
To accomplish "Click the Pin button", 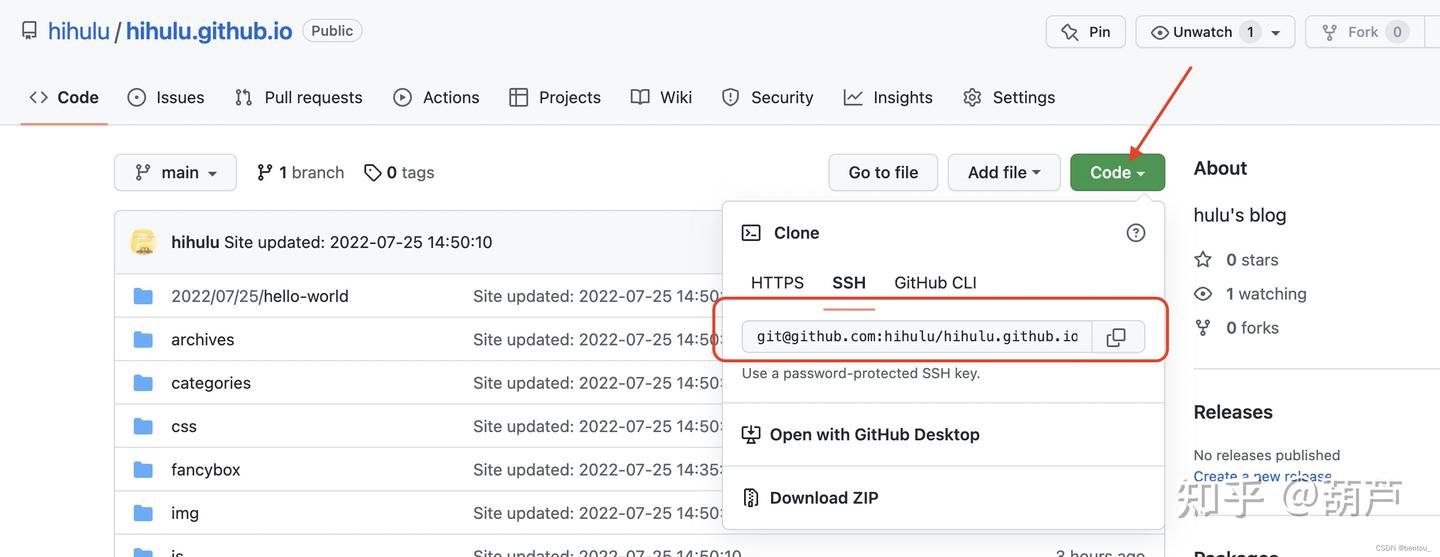I will coord(1086,32).
